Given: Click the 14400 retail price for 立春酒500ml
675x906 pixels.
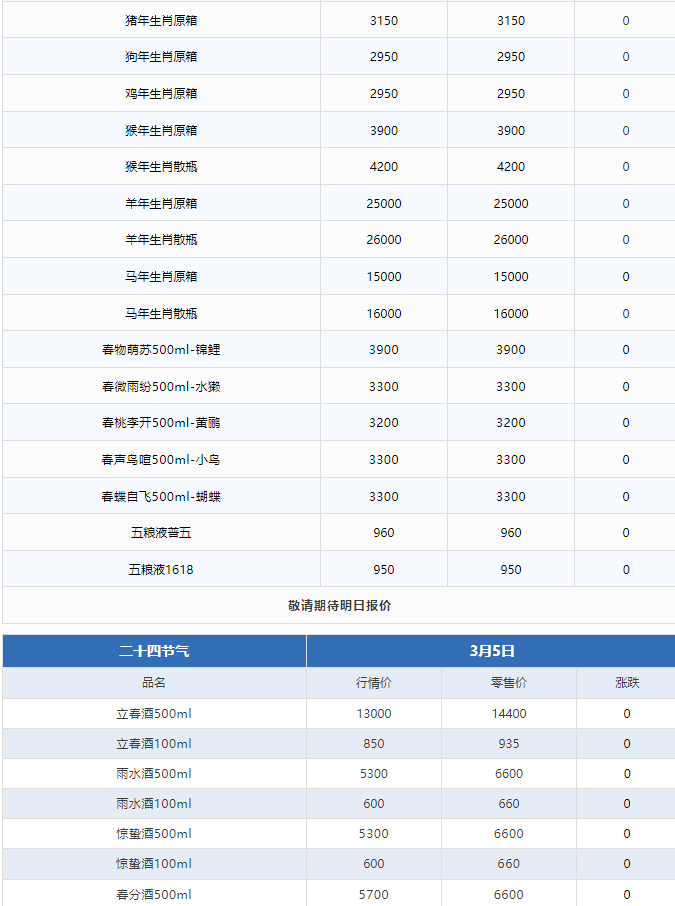Looking at the screenshot, I should click(508, 714).
